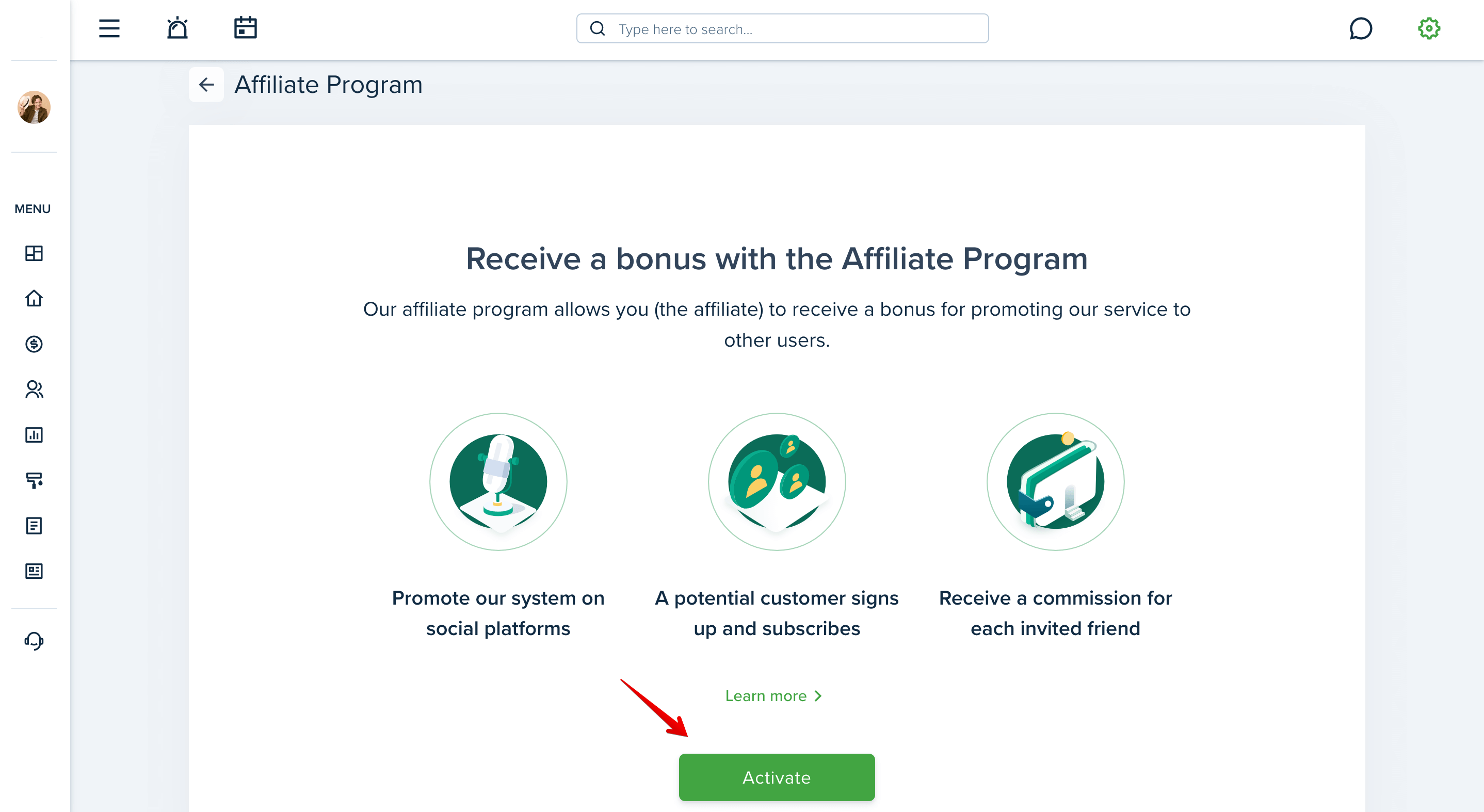Open the alarm notifications icon
The height and width of the screenshot is (812, 1484).
click(x=178, y=28)
